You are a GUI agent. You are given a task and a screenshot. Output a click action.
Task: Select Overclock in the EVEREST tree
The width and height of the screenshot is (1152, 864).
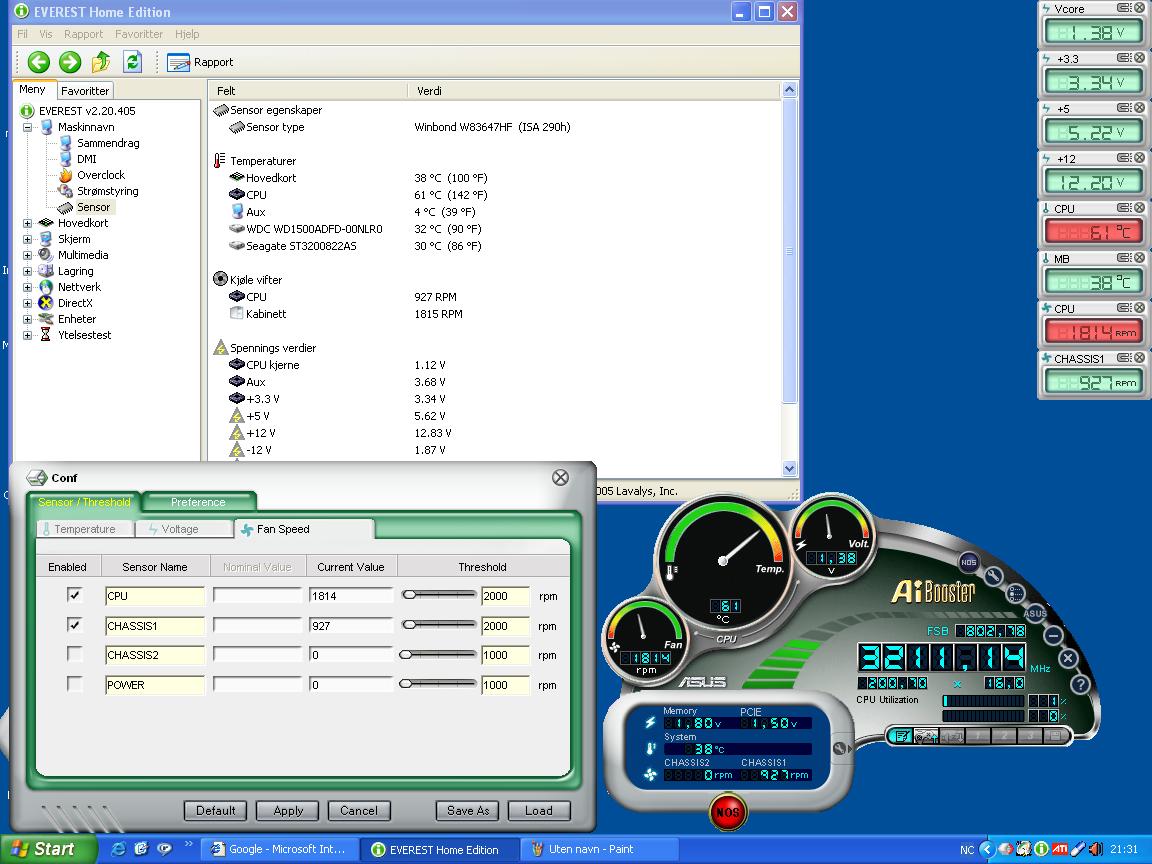[x=101, y=175]
